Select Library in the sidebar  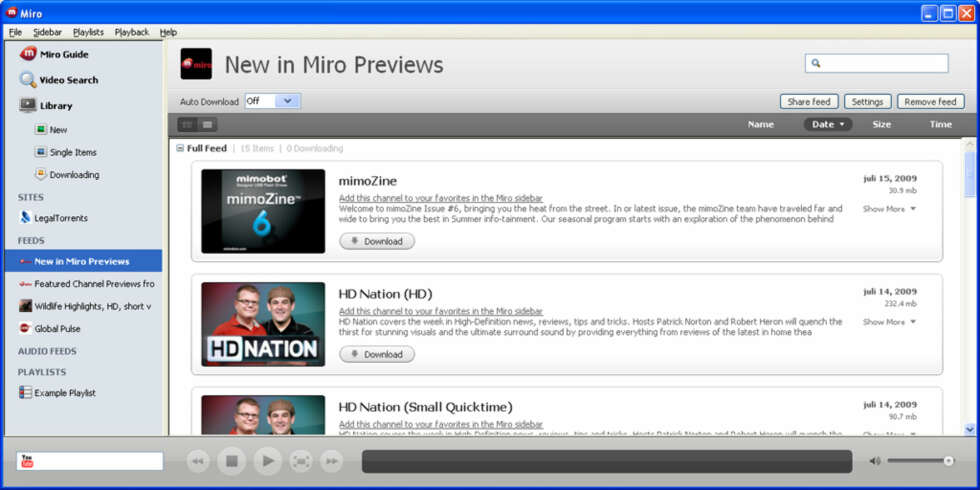point(46,106)
